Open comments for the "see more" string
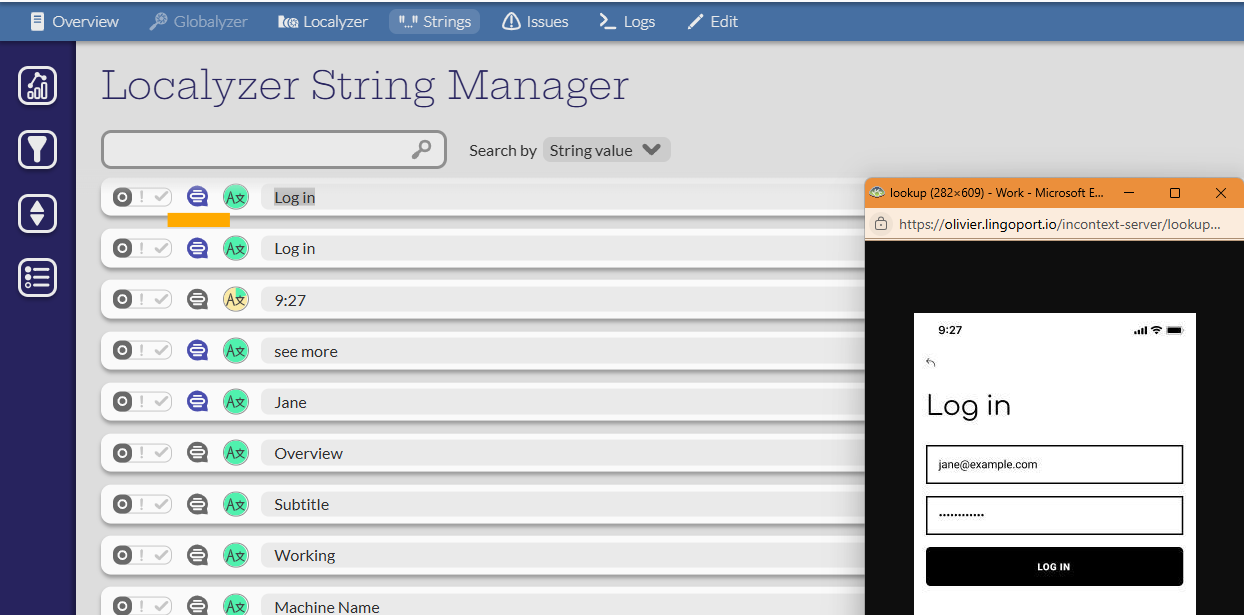1244x615 pixels. 198,351
